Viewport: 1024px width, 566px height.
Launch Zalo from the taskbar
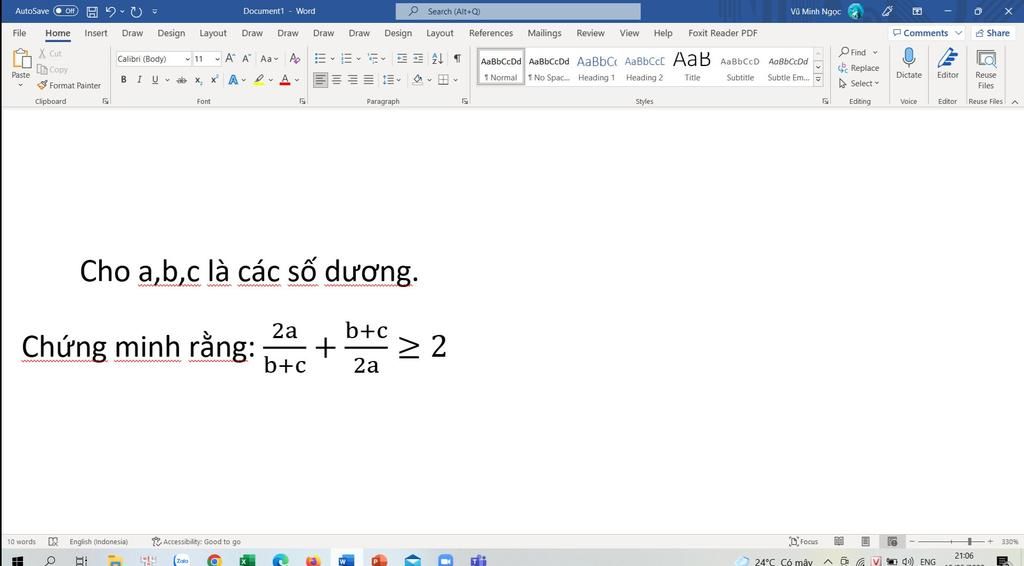(x=182, y=560)
